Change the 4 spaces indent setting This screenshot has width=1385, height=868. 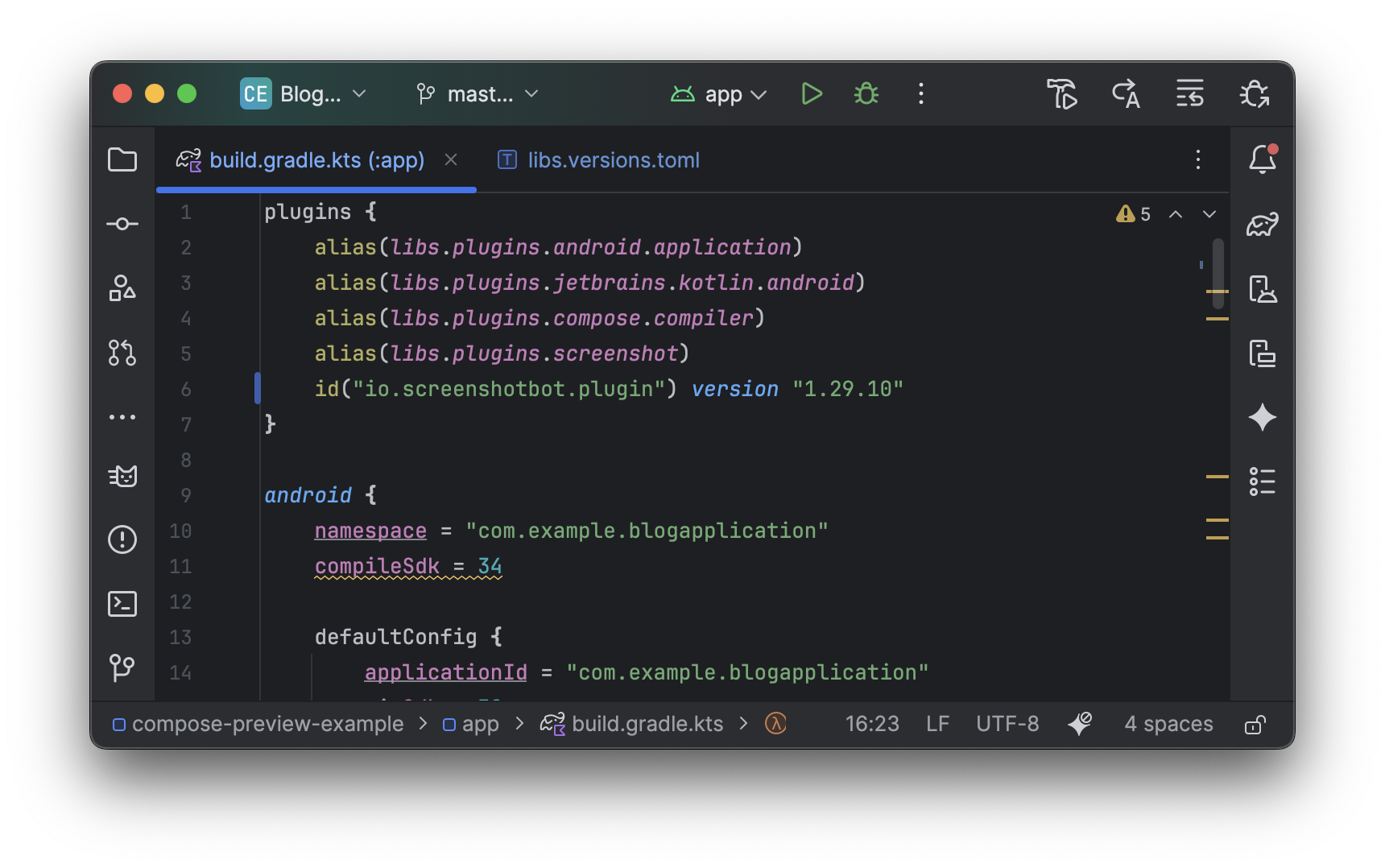1168,724
